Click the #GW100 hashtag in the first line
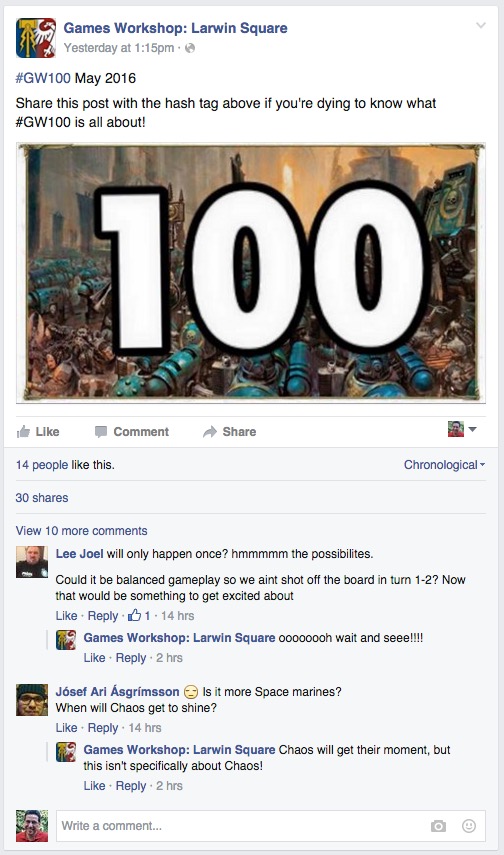This screenshot has width=504, height=855. (43, 79)
